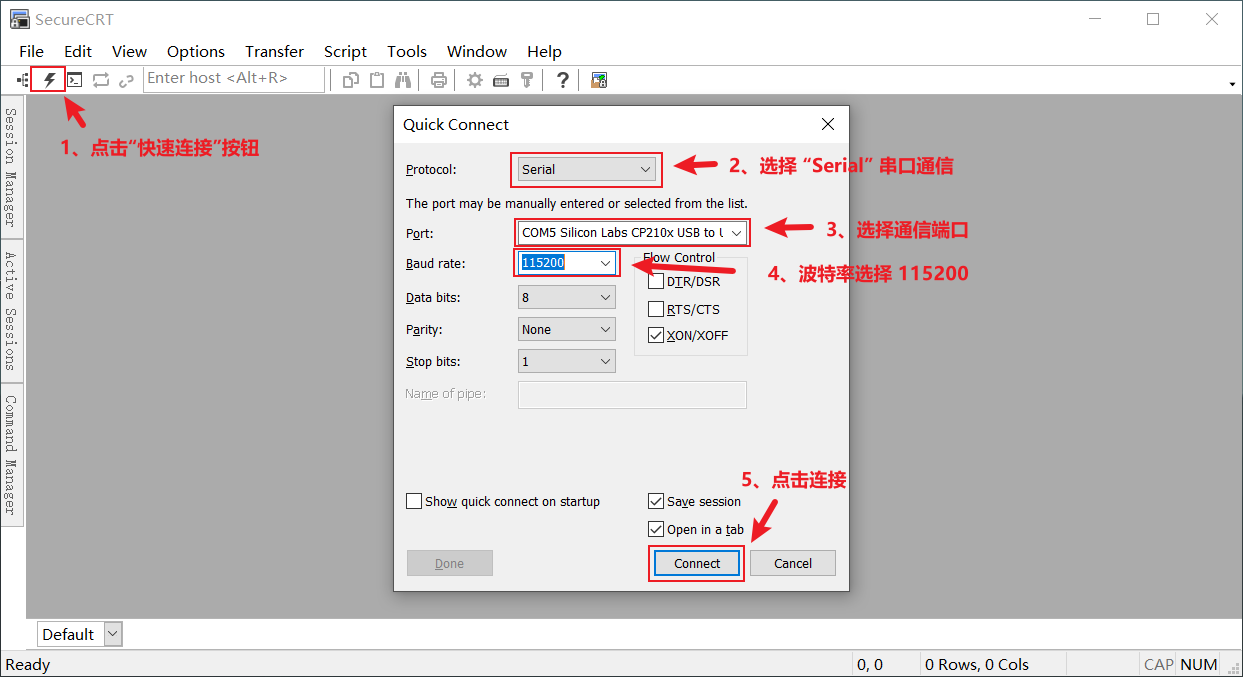Uncheck the Save session checkbox
This screenshot has height=677, width=1243.
point(656,501)
